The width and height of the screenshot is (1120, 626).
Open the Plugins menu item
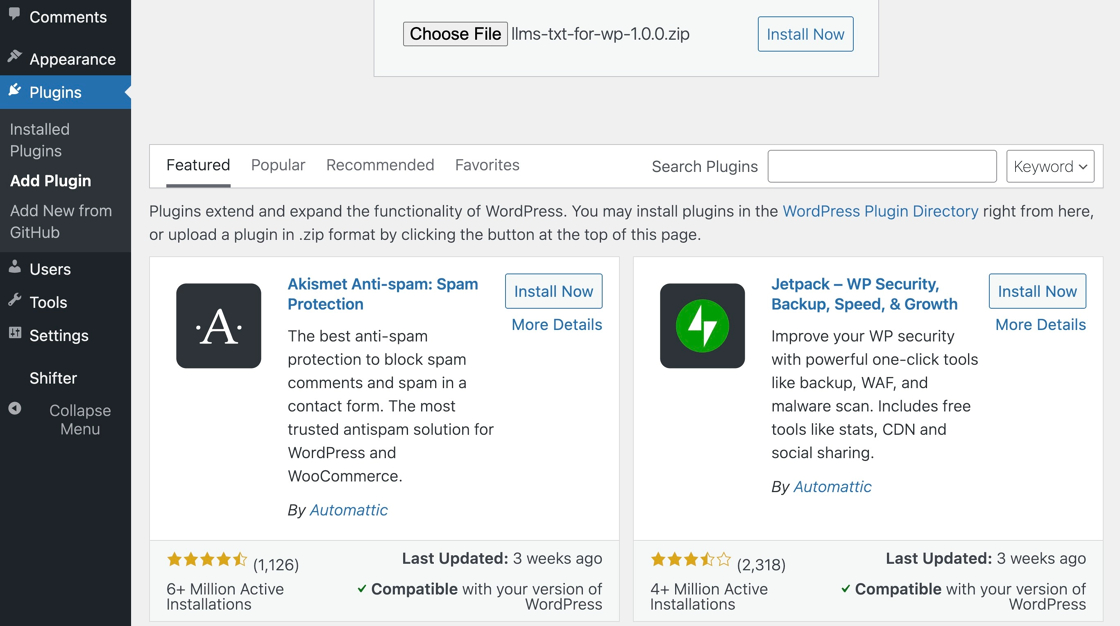65,92
